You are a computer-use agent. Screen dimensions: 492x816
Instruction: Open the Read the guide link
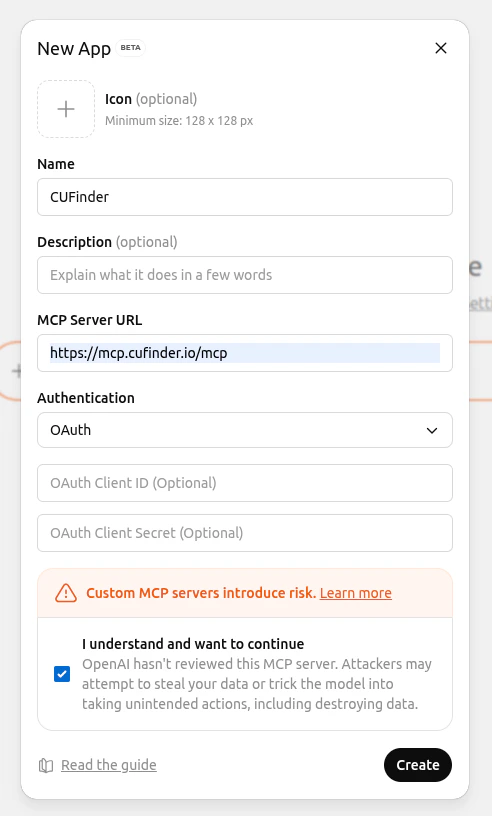109,765
